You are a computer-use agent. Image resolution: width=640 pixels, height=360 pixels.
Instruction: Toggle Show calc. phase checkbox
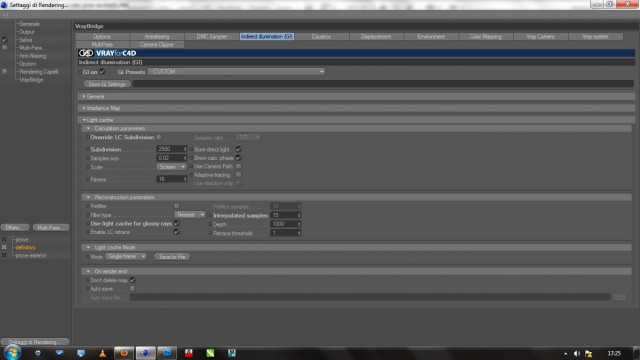click(238, 158)
